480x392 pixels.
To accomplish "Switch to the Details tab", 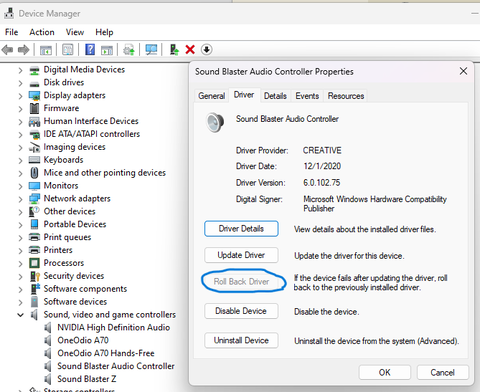I will 275,96.
